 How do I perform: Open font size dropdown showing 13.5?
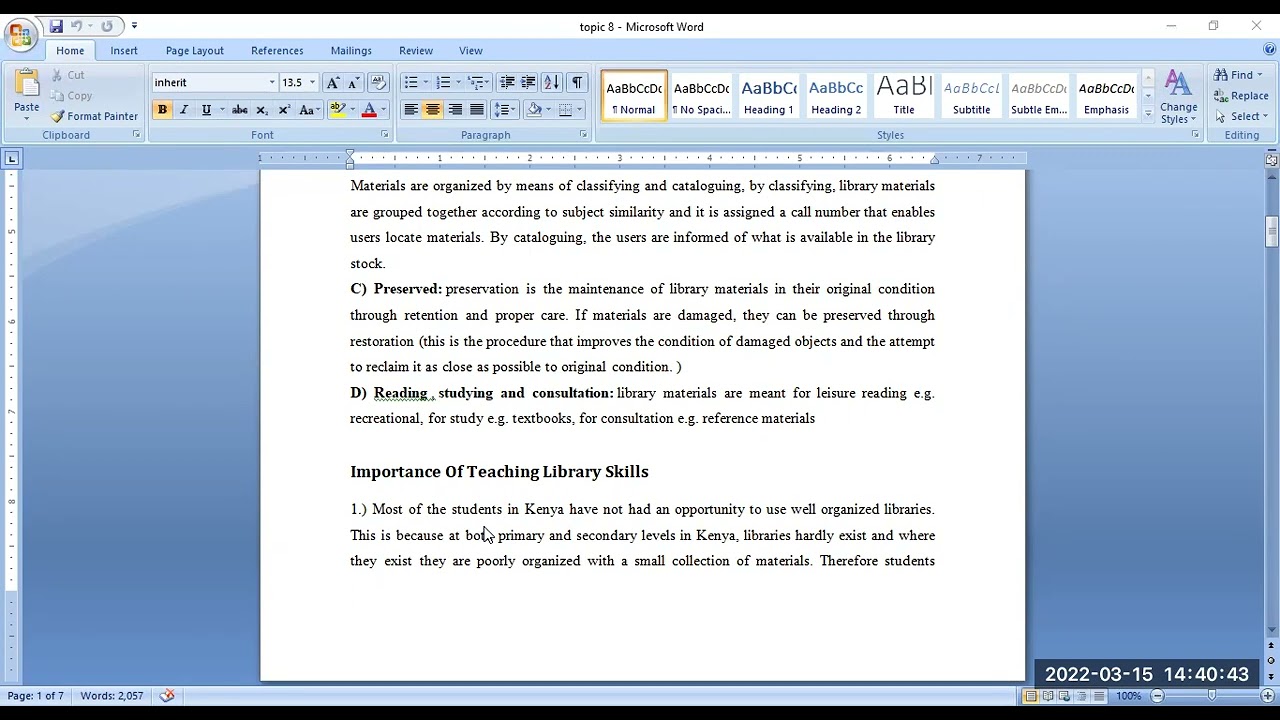pos(312,83)
